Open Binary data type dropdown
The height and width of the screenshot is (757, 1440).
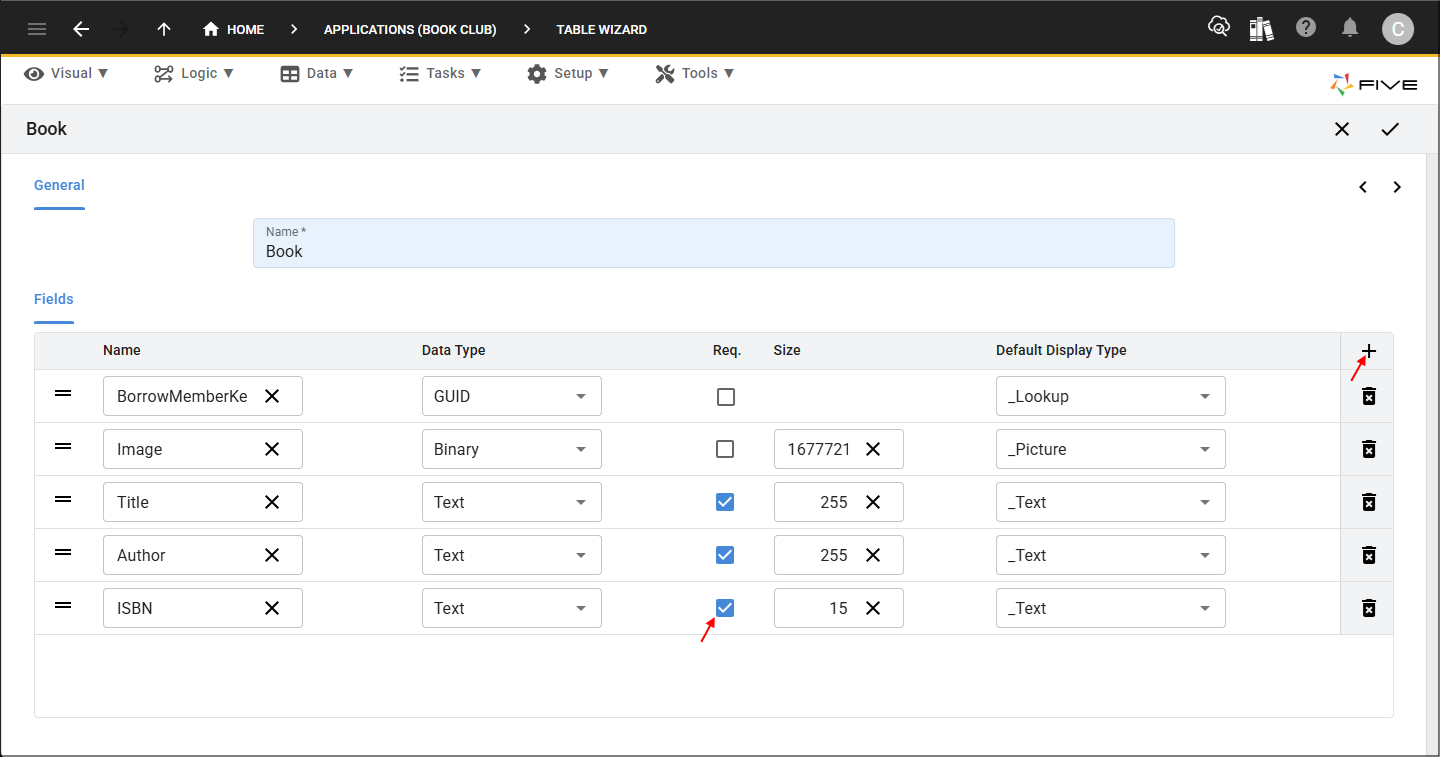pyautogui.click(x=512, y=449)
